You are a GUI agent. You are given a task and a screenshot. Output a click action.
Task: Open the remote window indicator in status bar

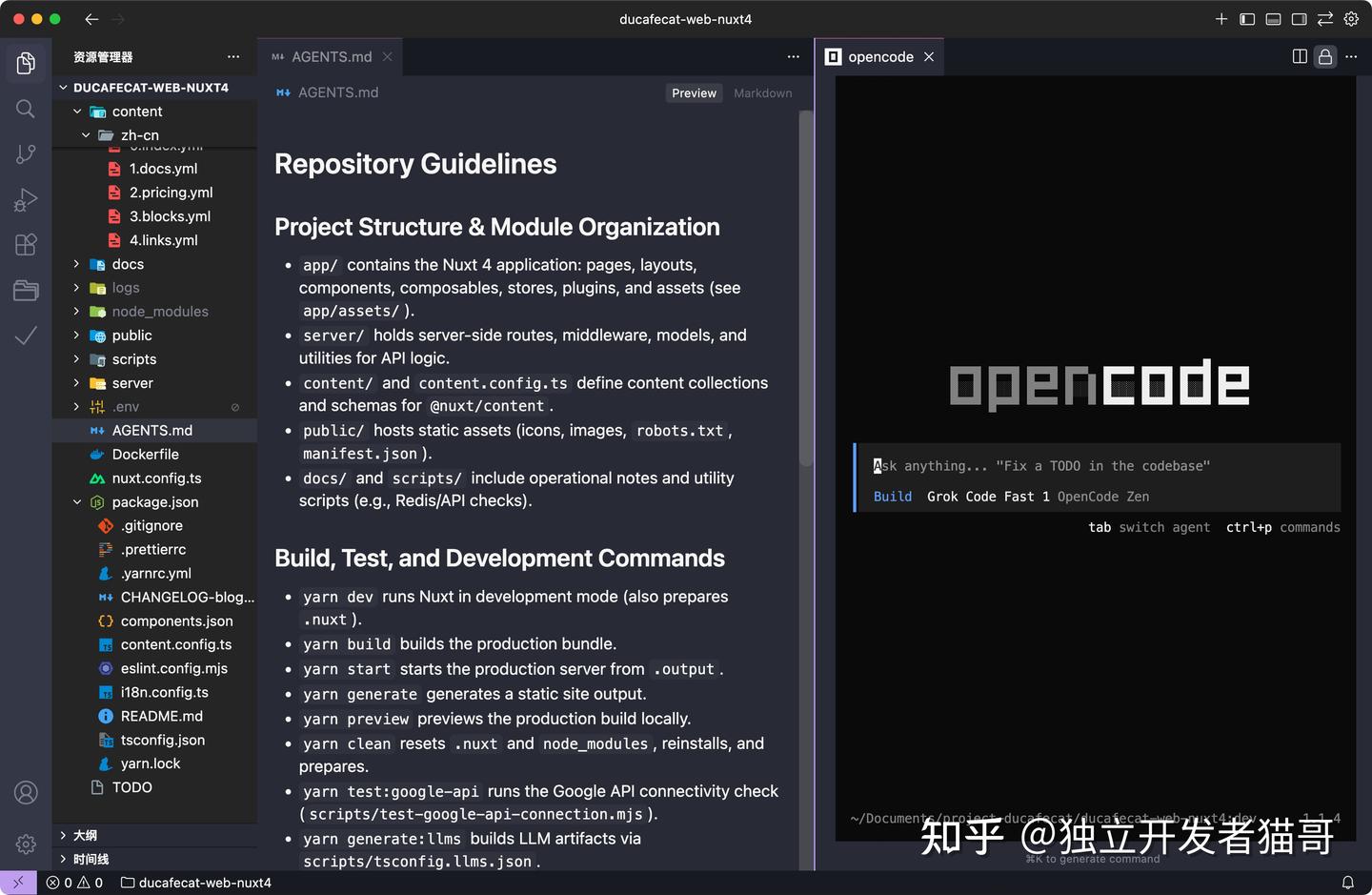(18, 883)
